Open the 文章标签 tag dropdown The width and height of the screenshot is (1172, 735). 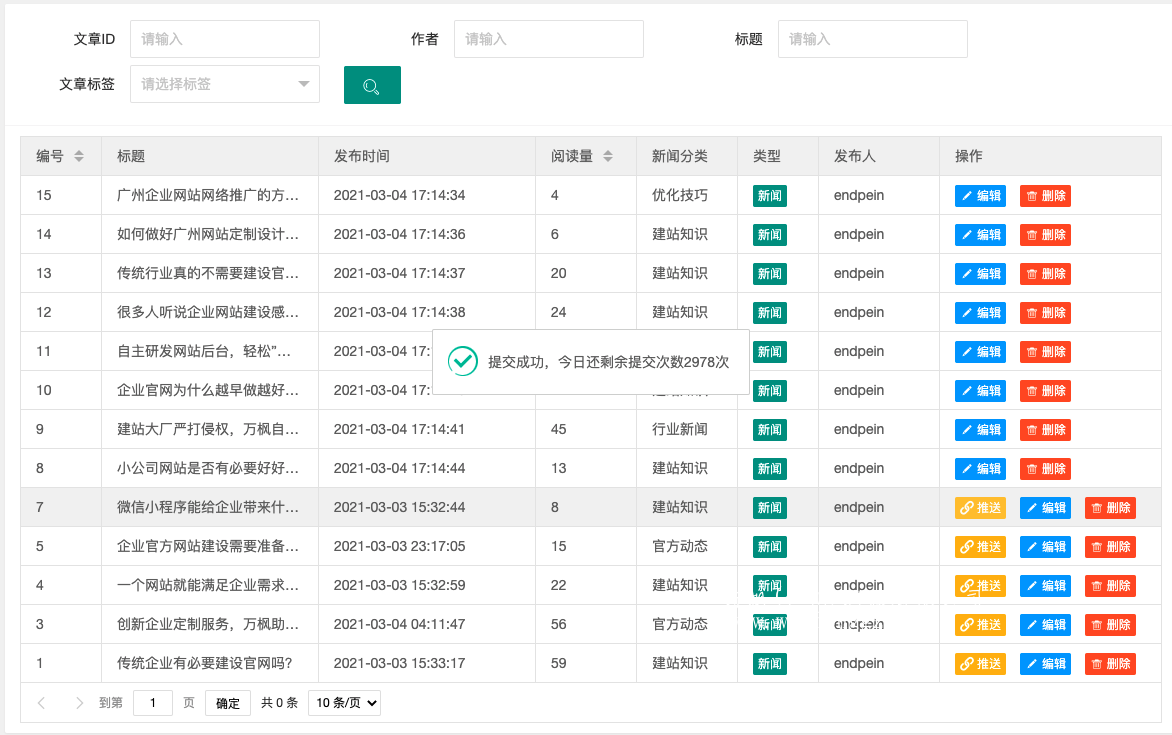pos(224,85)
